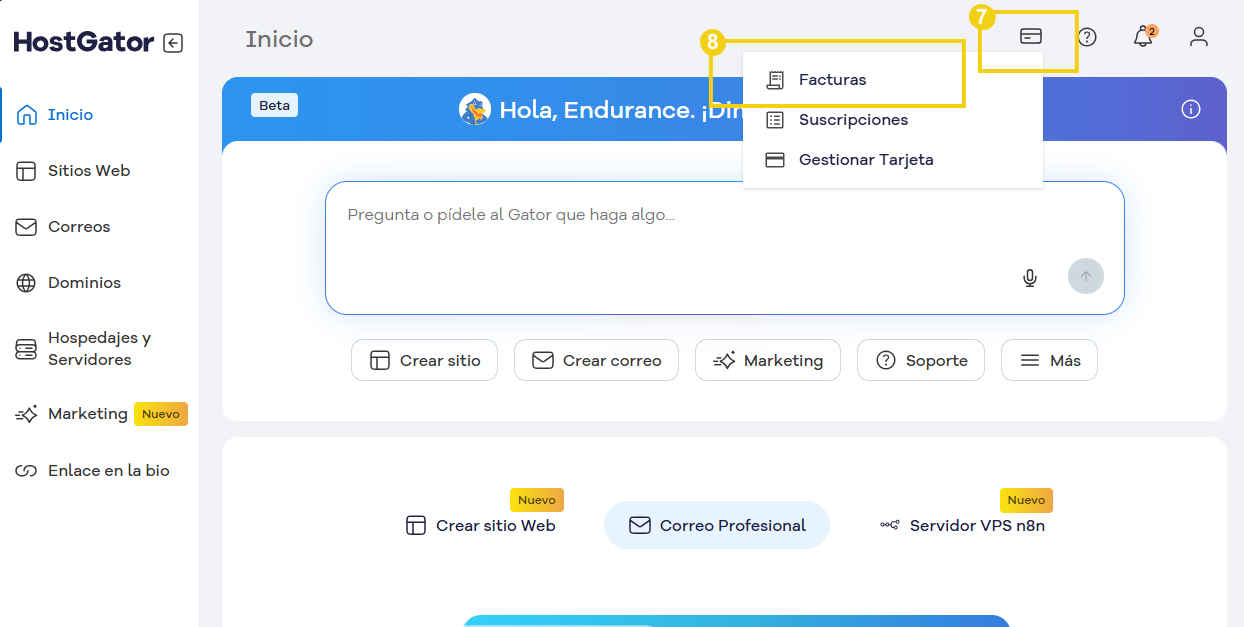Viewport: 1244px width, 627px height.
Task: Open the notifications bell with 2 alerts
Action: tap(1142, 37)
